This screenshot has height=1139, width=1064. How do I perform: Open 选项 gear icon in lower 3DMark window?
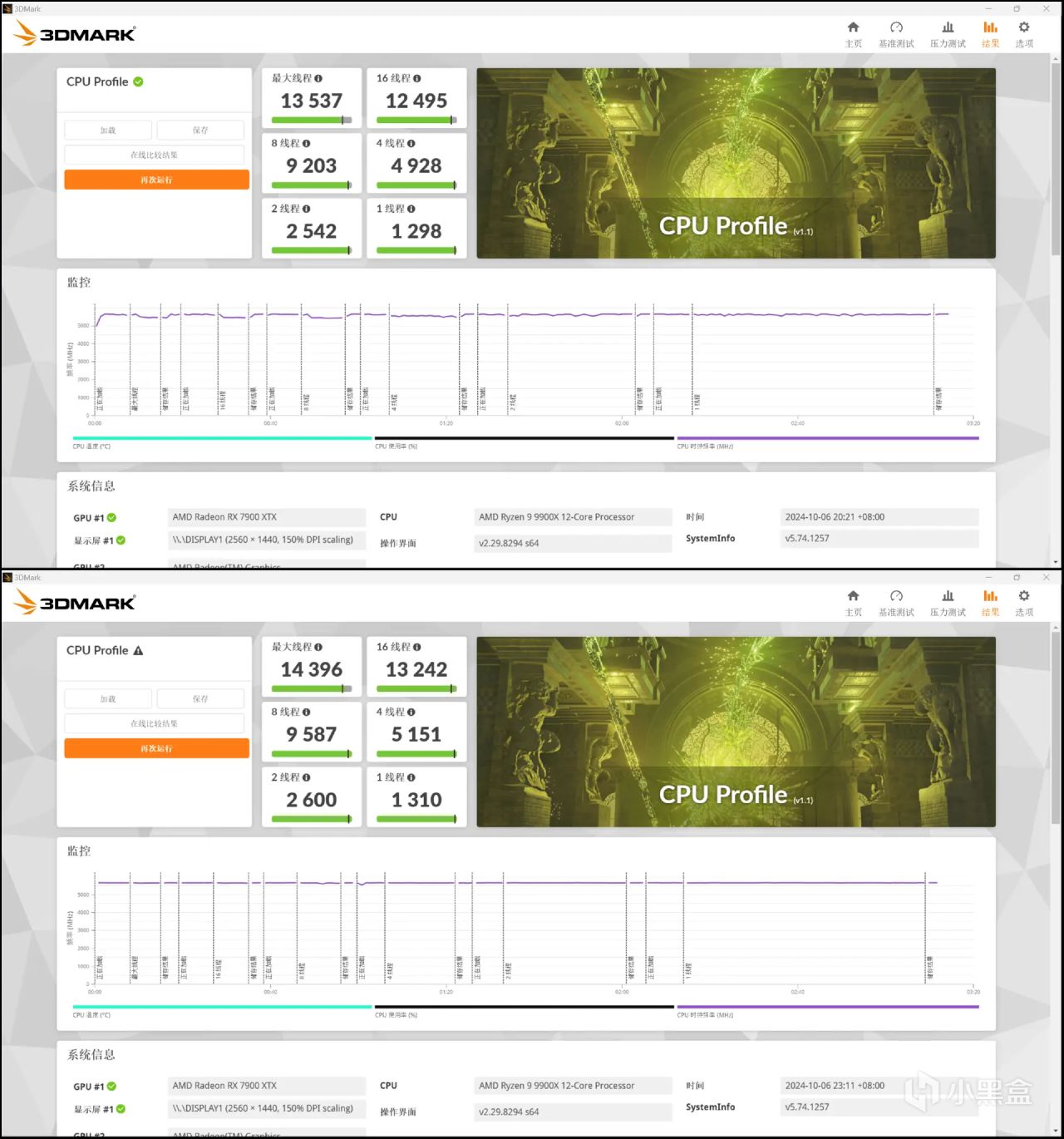(x=1024, y=596)
